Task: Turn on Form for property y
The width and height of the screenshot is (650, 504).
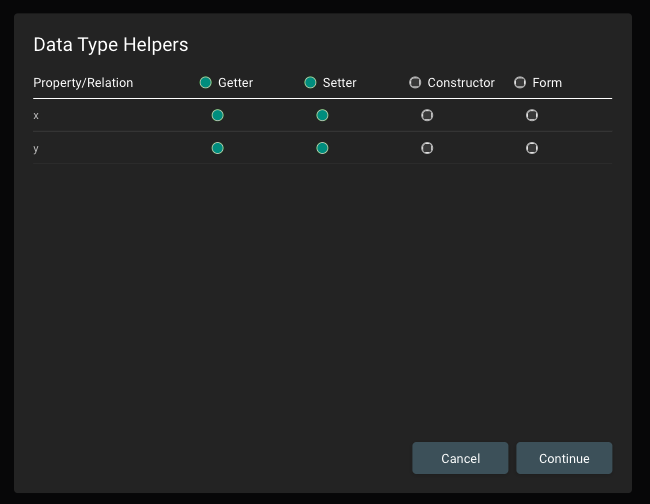Action: click(532, 148)
